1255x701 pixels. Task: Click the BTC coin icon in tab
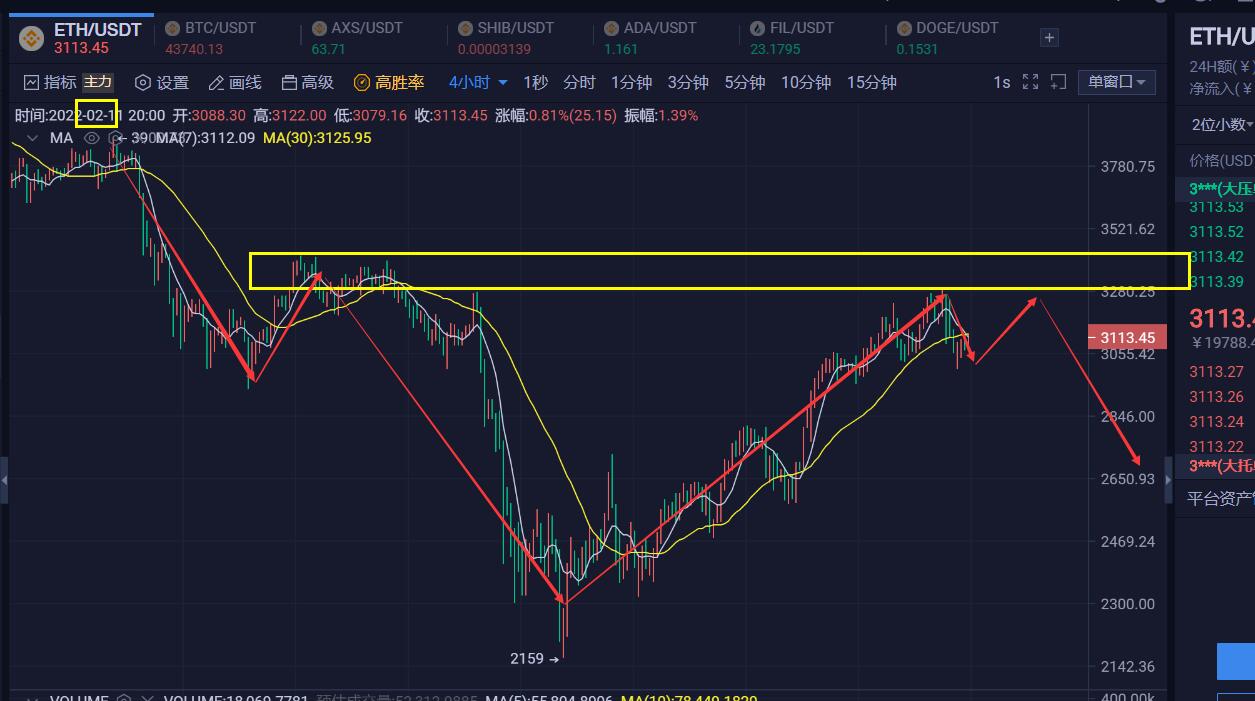(172, 28)
